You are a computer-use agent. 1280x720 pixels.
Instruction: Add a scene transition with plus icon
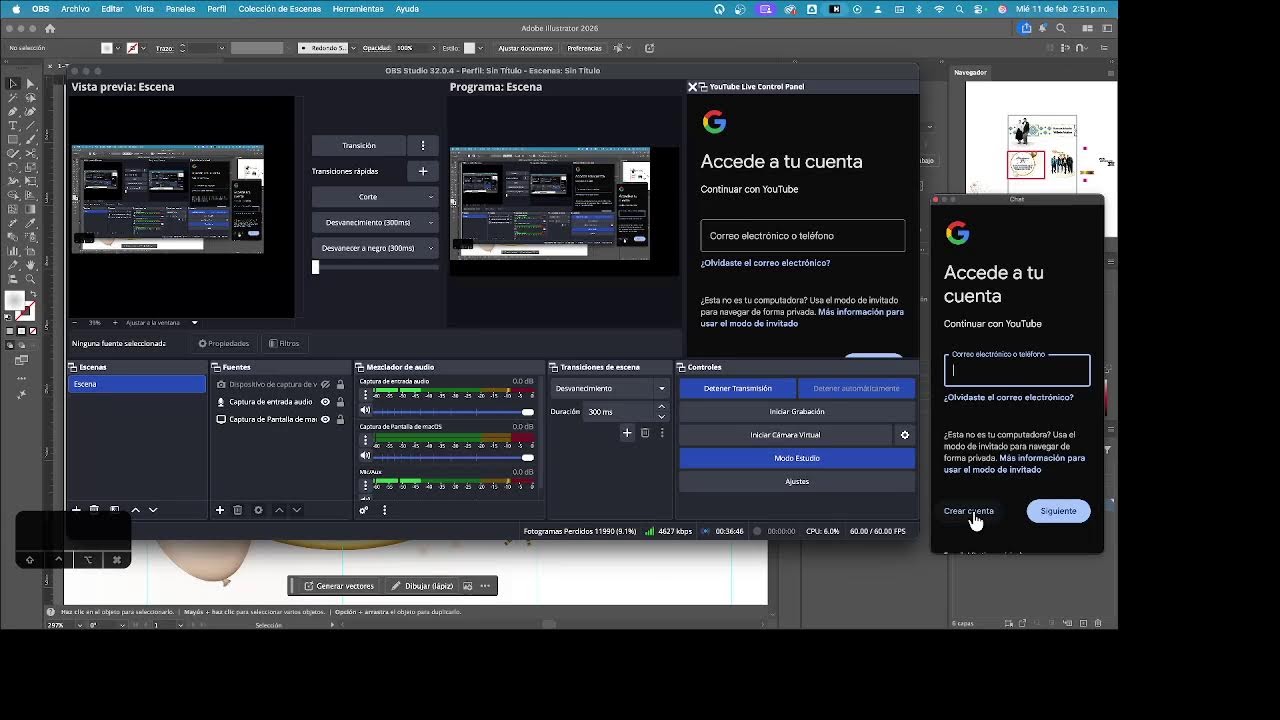[627, 433]
